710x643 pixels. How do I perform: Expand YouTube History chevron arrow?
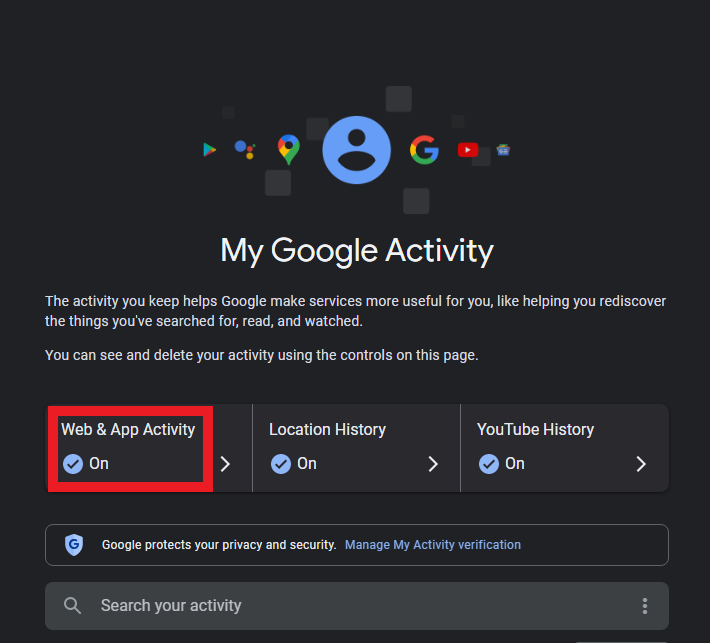click(x=641, y=464)
